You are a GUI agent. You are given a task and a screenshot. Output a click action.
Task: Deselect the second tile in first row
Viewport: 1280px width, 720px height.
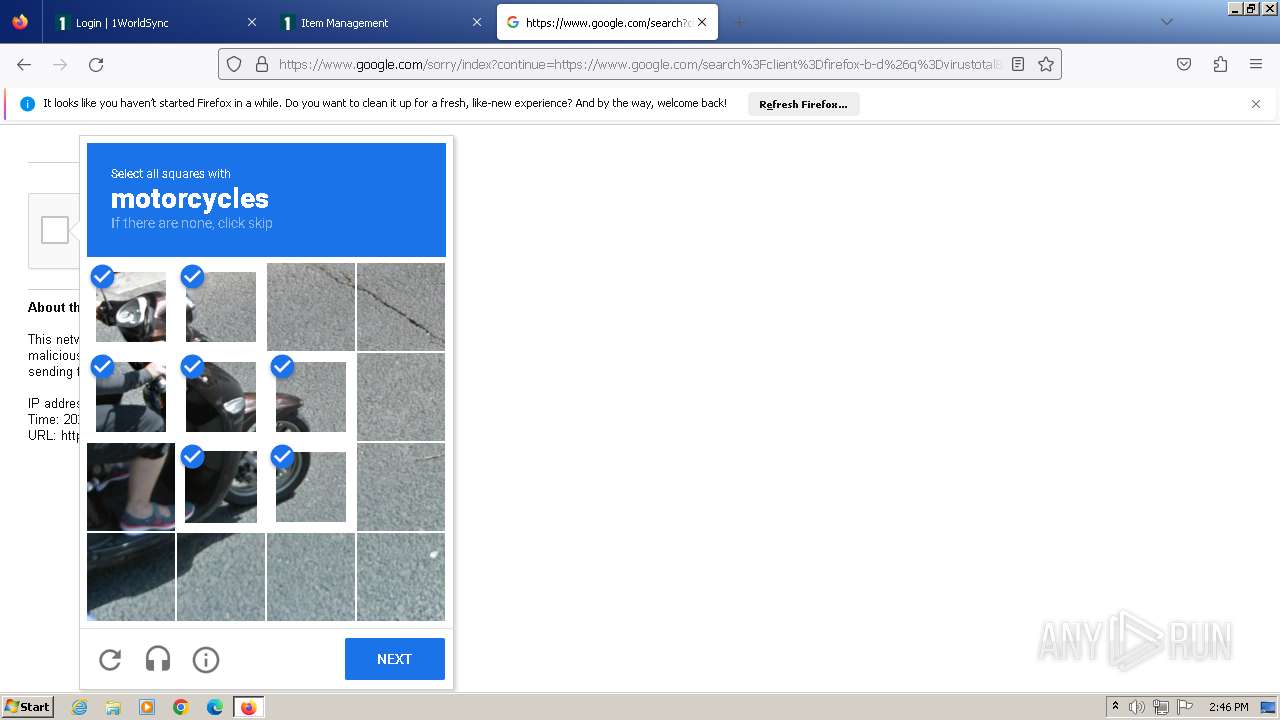coord(221,307)
